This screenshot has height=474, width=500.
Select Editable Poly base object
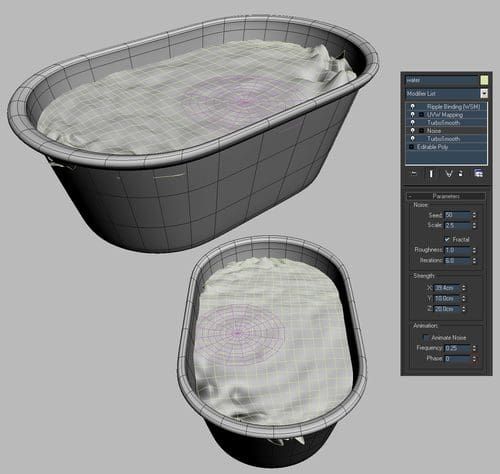pos(432,147)
